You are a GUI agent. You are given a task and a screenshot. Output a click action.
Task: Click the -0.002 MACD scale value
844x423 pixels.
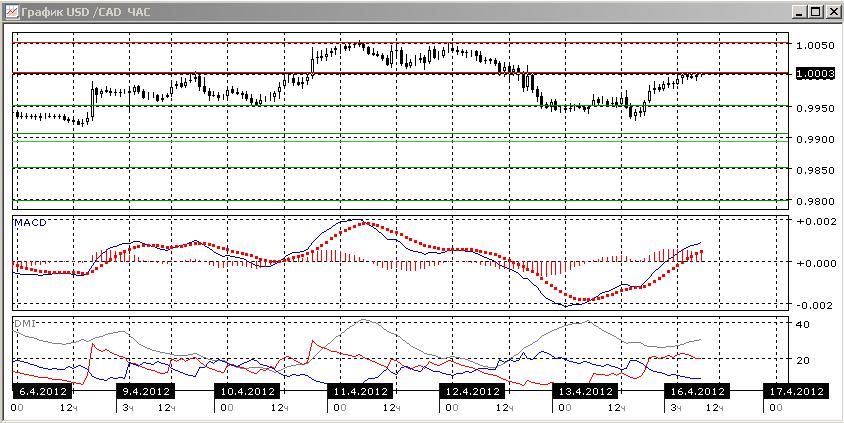(813, 305)
